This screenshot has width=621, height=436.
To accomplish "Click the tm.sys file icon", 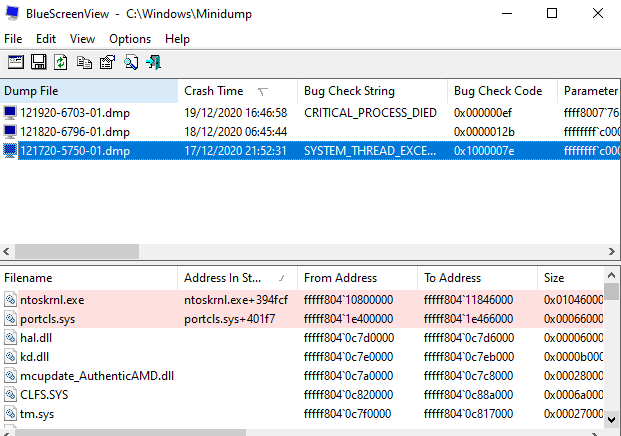I will tap(11, 414).
